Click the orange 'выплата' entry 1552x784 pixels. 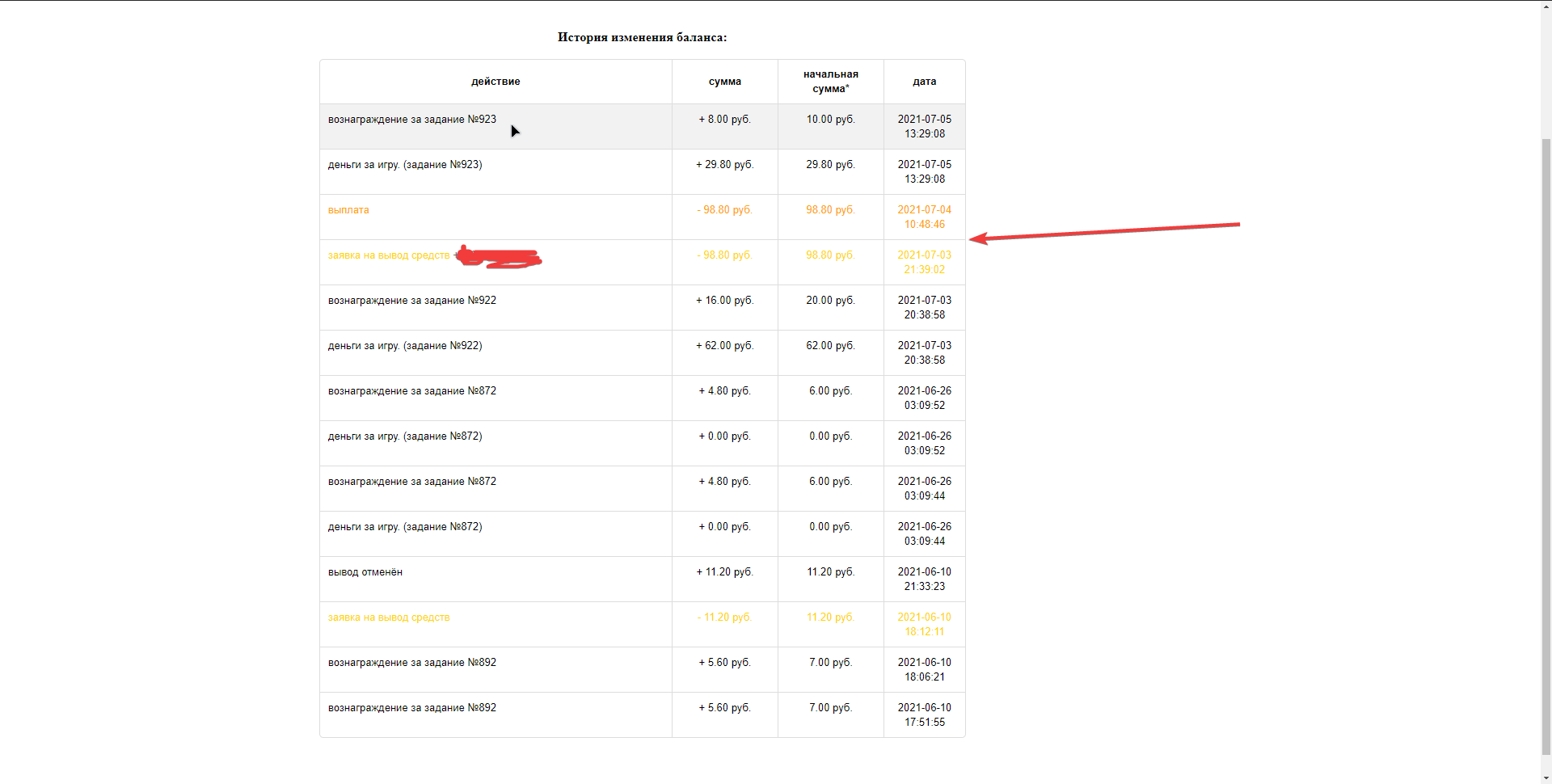coord(348,210)
